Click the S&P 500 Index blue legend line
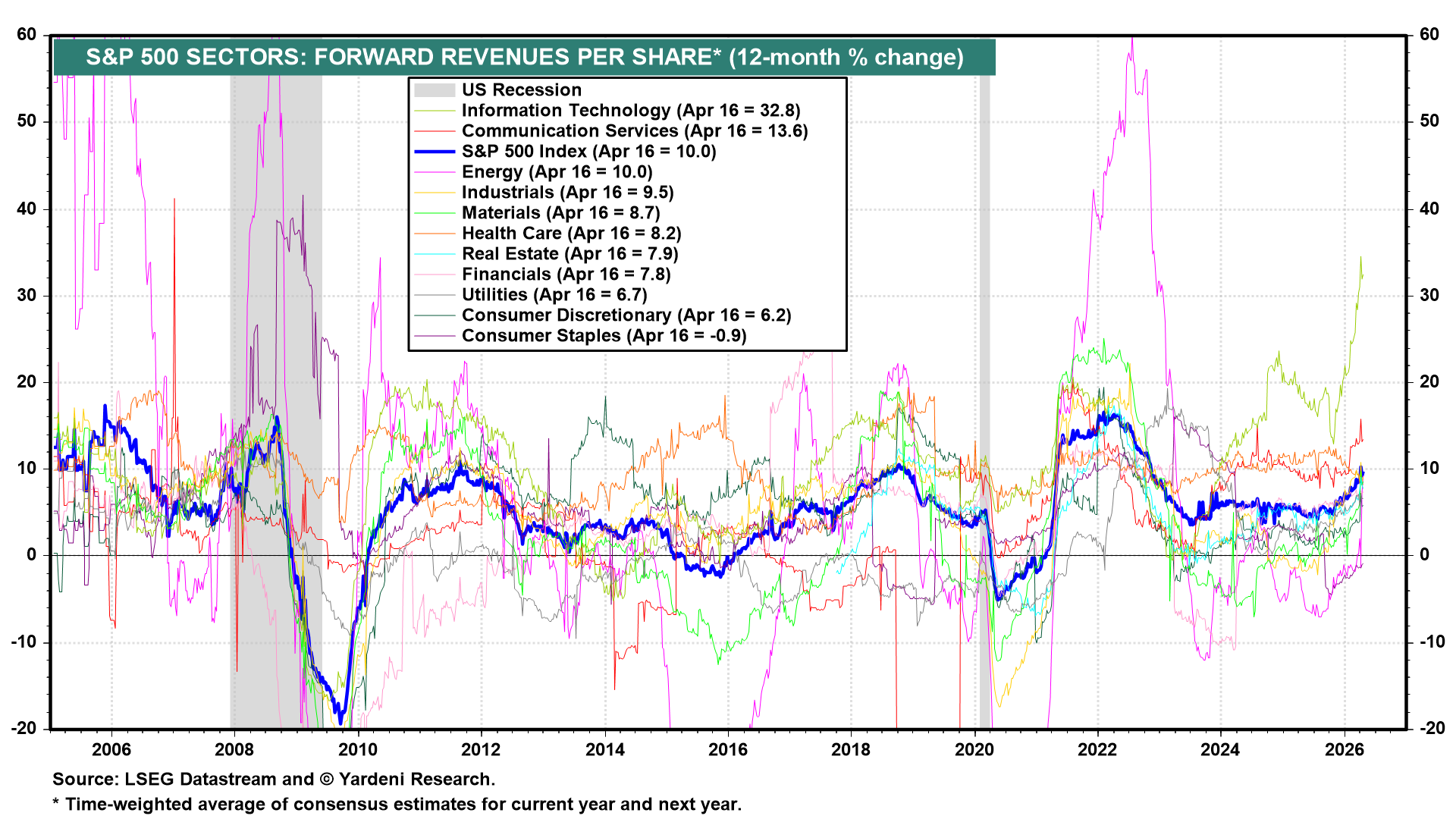 pos(435,152)
